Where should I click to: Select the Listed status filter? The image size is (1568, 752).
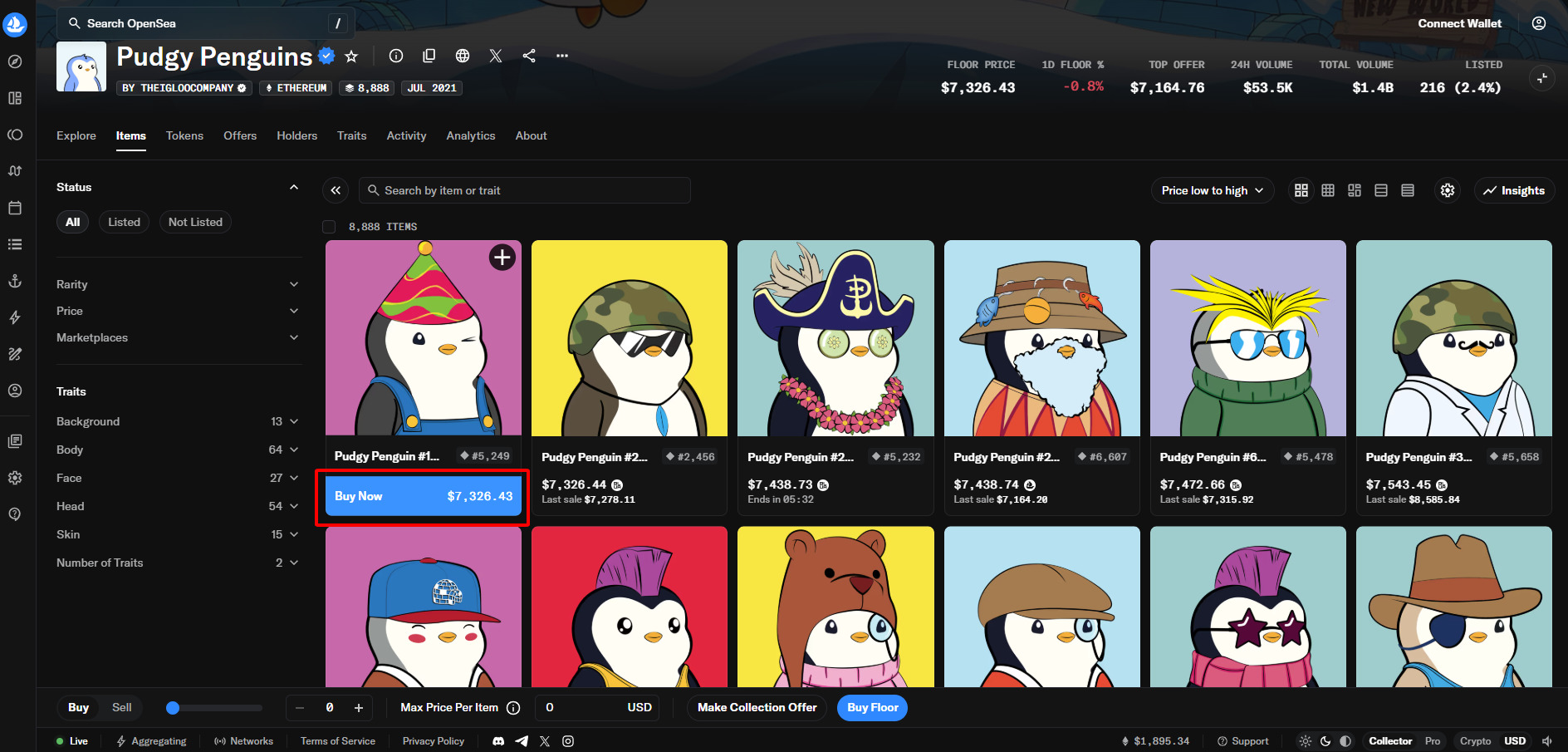[x=124, y=222]
